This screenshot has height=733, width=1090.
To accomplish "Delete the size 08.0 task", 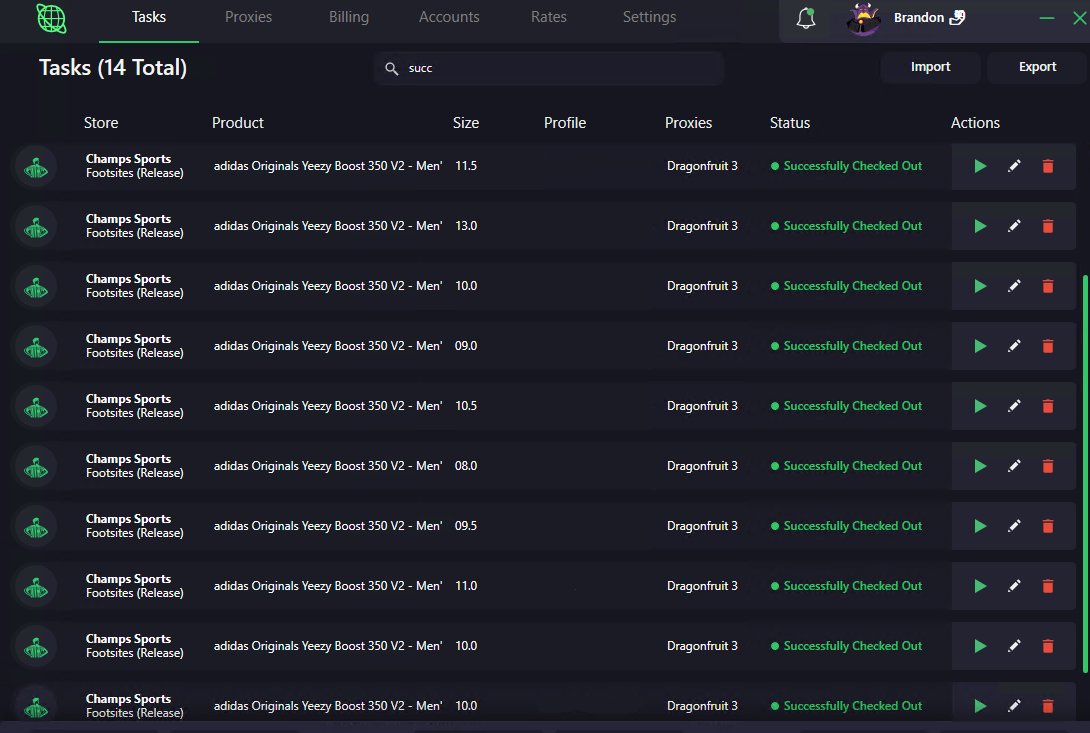I will (1048, 466).
